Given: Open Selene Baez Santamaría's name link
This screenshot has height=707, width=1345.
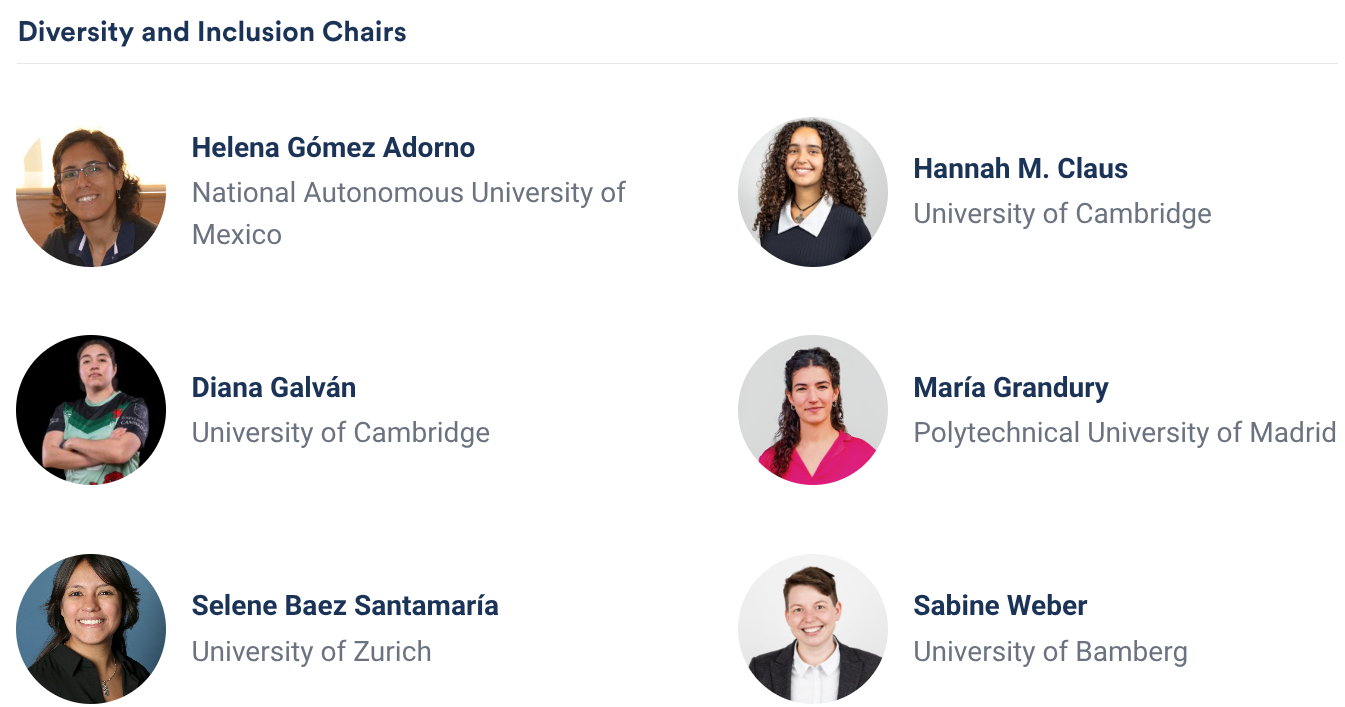Looking at the screenshot, I should 344,605.
